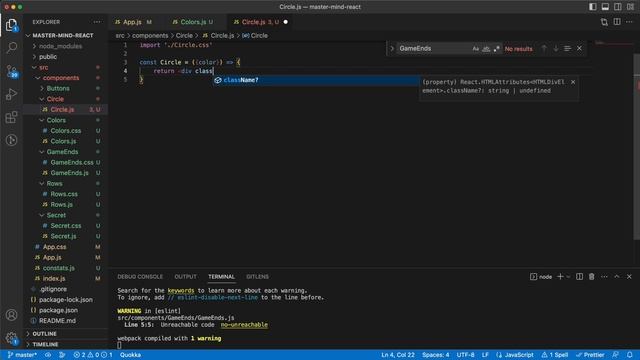Screen dimensions: 640x360
Task: Expand the Replace field in find widget
Action: coord(392,49)
